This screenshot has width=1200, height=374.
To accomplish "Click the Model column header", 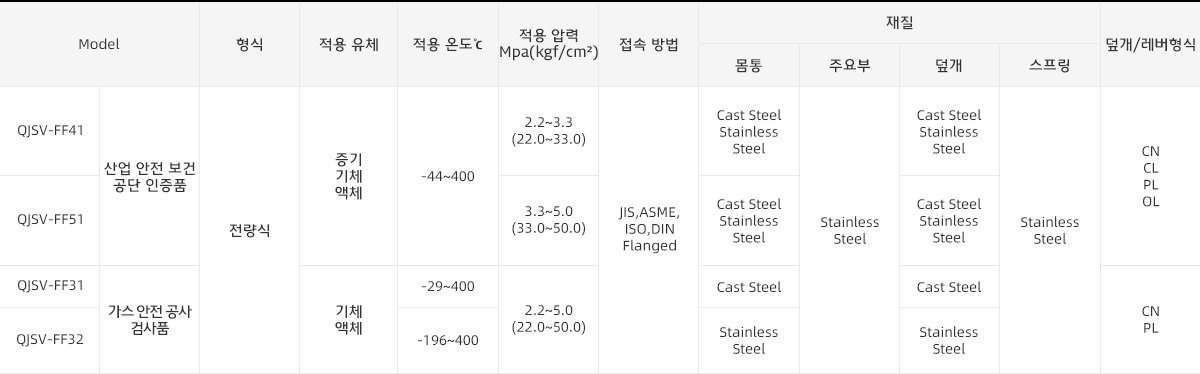I will click(x=99, y=44).
